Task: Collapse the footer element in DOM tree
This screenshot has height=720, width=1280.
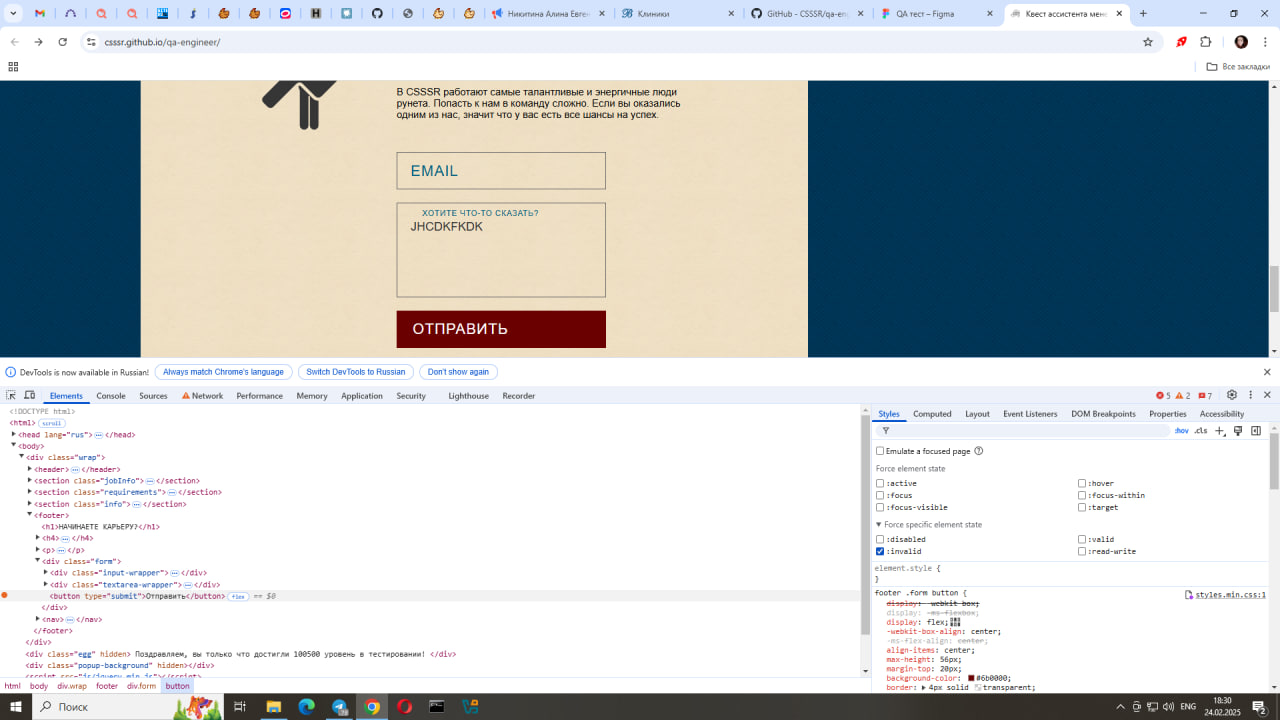Action: pyautogui.click(x=30, y=515)
